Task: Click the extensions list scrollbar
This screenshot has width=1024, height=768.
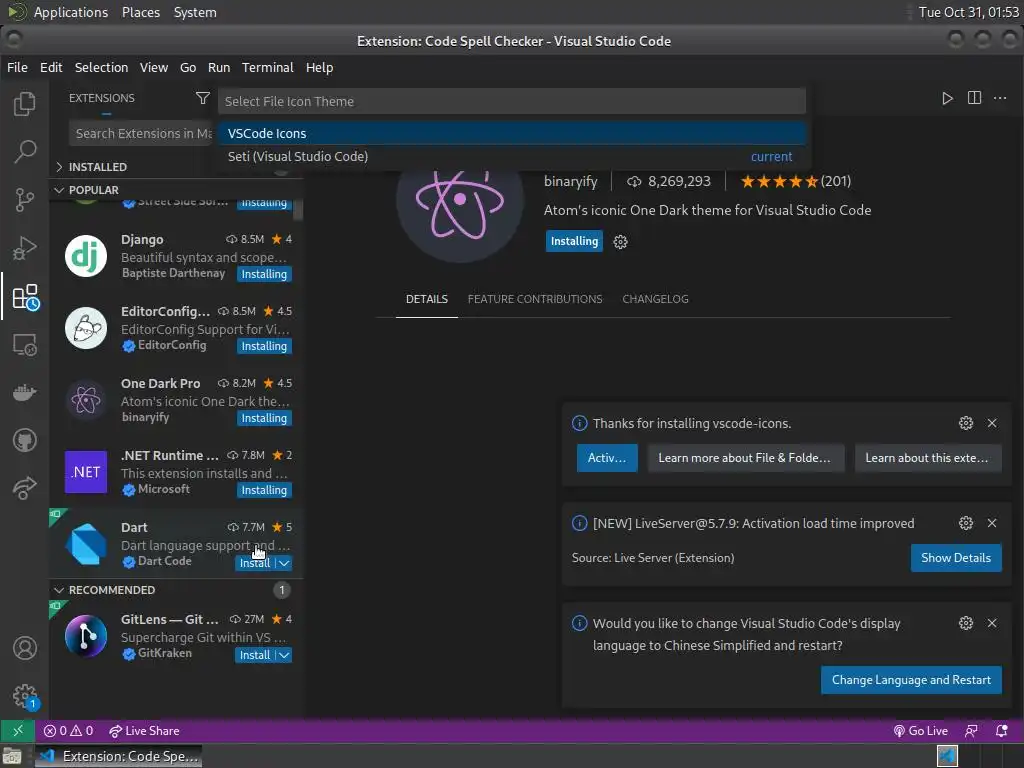Action: (298, 212)
